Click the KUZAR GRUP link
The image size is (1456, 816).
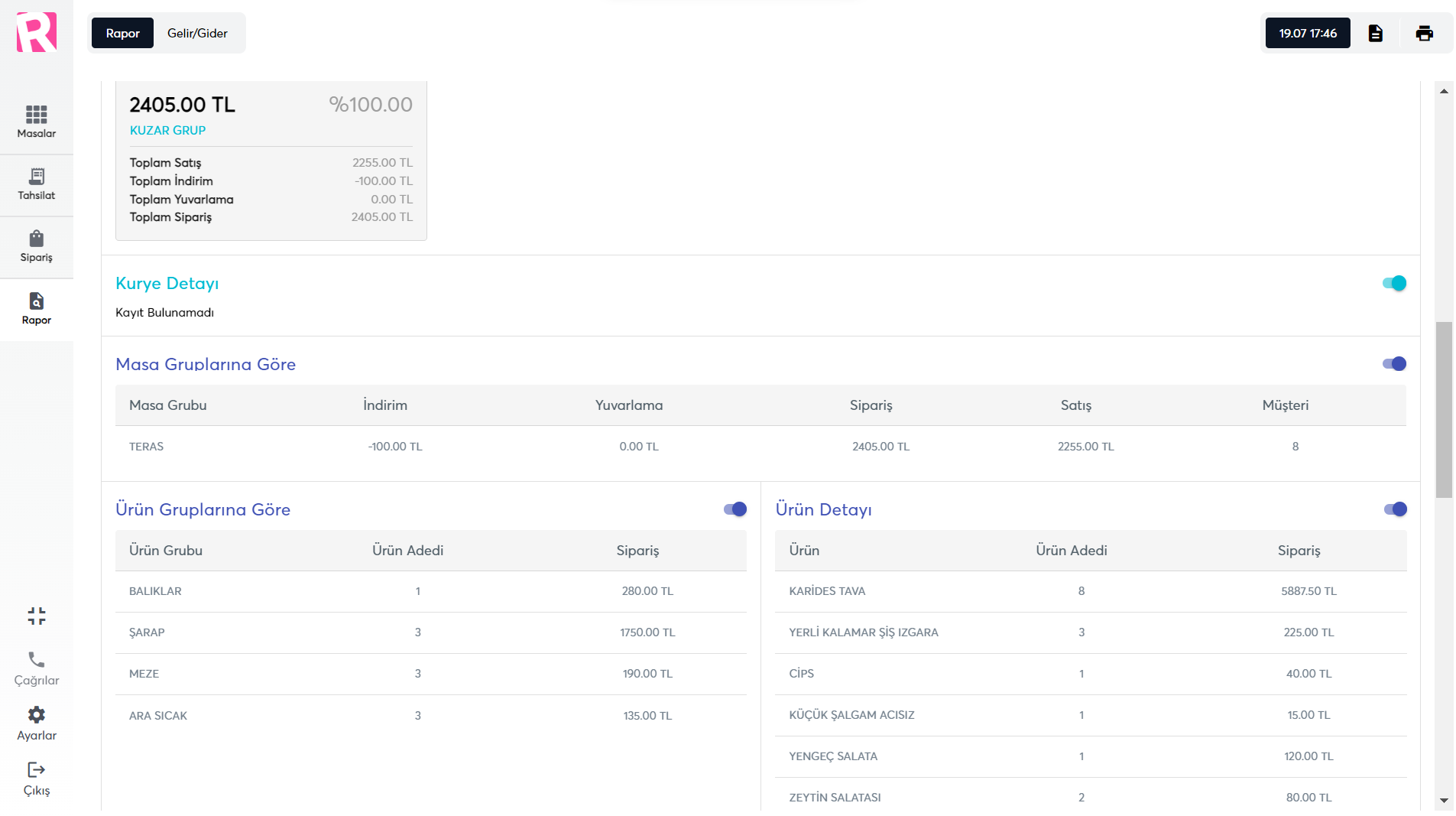pyautogui.click(x=167, y=131)
